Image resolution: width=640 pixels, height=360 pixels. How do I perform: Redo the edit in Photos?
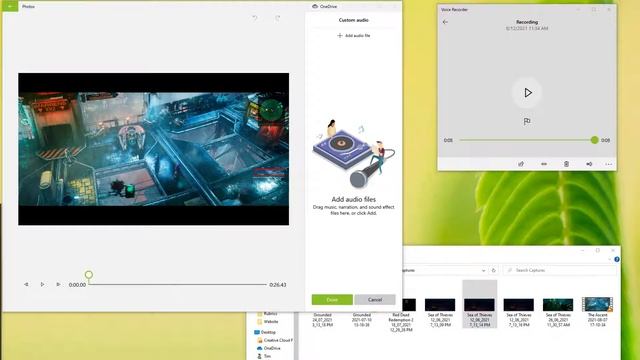(x=278, y=18)
